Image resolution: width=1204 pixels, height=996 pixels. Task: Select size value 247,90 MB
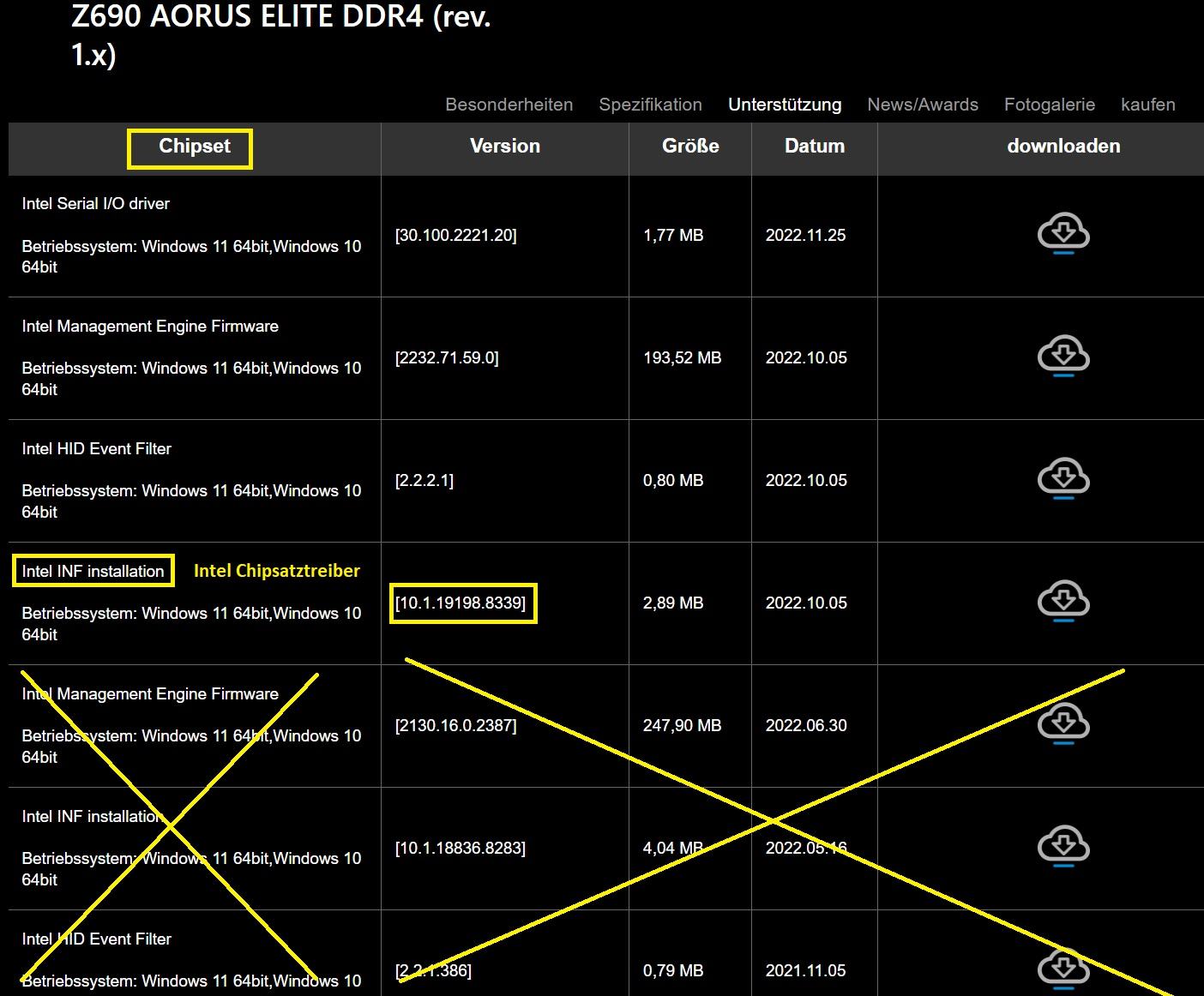coord(683,725)
